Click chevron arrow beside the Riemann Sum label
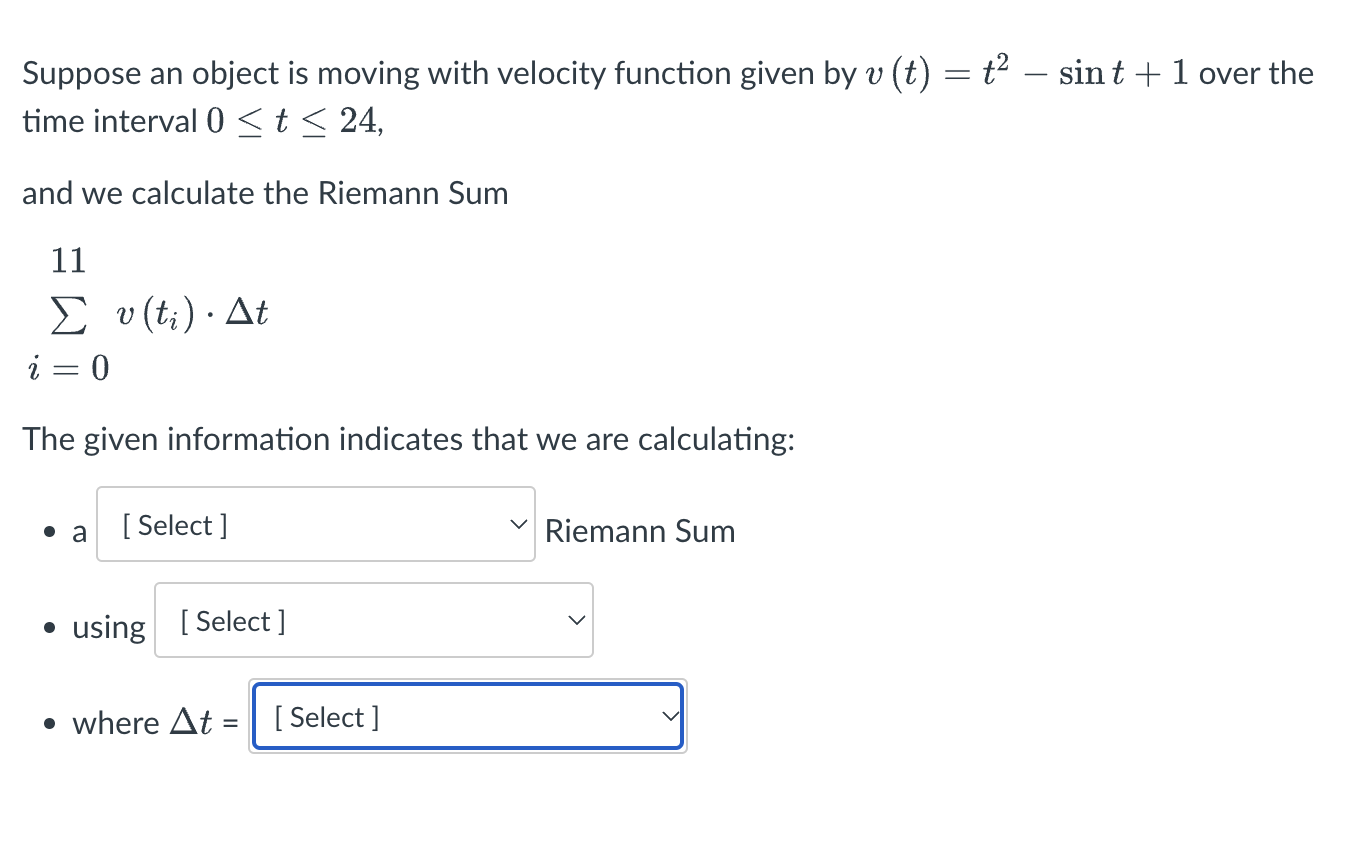 click(x=518, y=524)
